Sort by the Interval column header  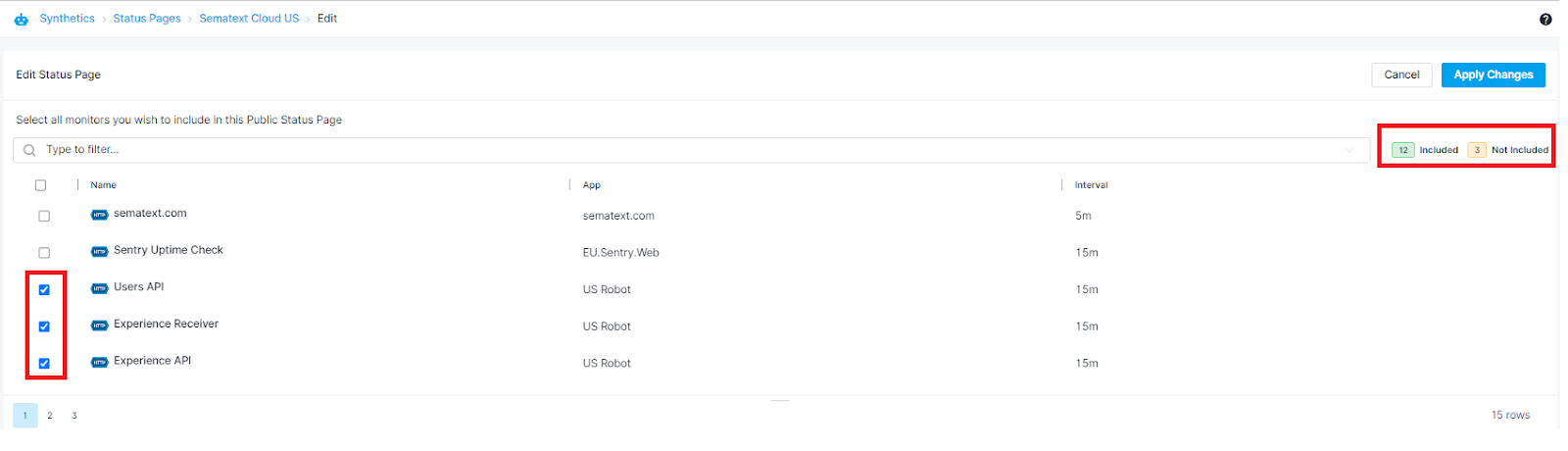coord(1091,185)
